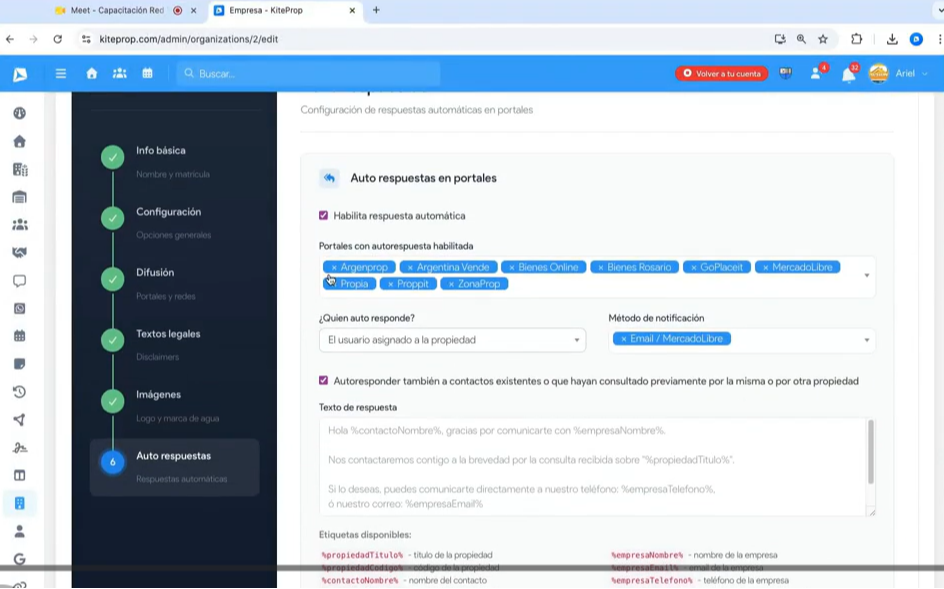Remove Bienes Online tag from portals

point(512,267)
